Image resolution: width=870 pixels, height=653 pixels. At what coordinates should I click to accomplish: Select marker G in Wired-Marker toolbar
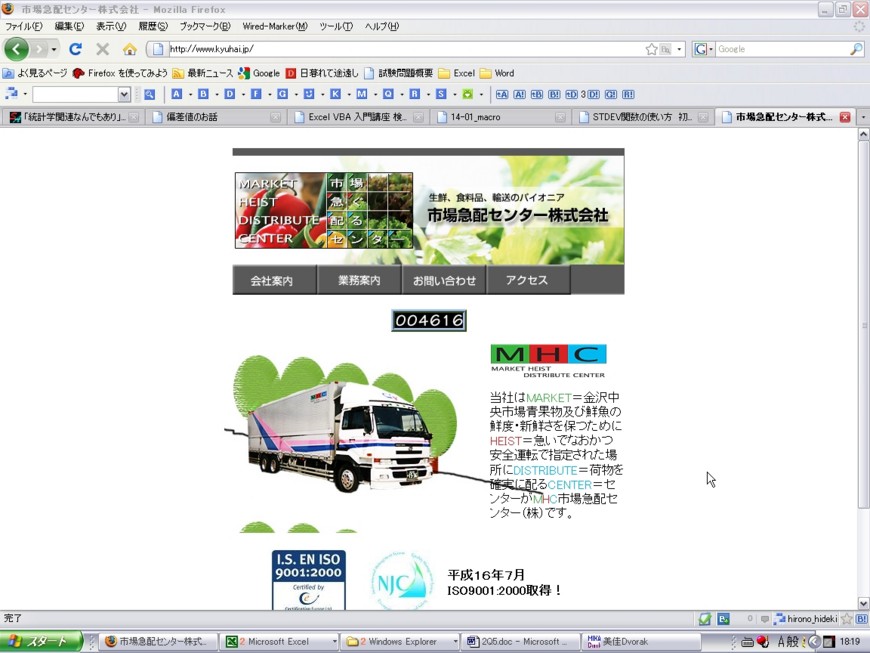coord(282,94)
